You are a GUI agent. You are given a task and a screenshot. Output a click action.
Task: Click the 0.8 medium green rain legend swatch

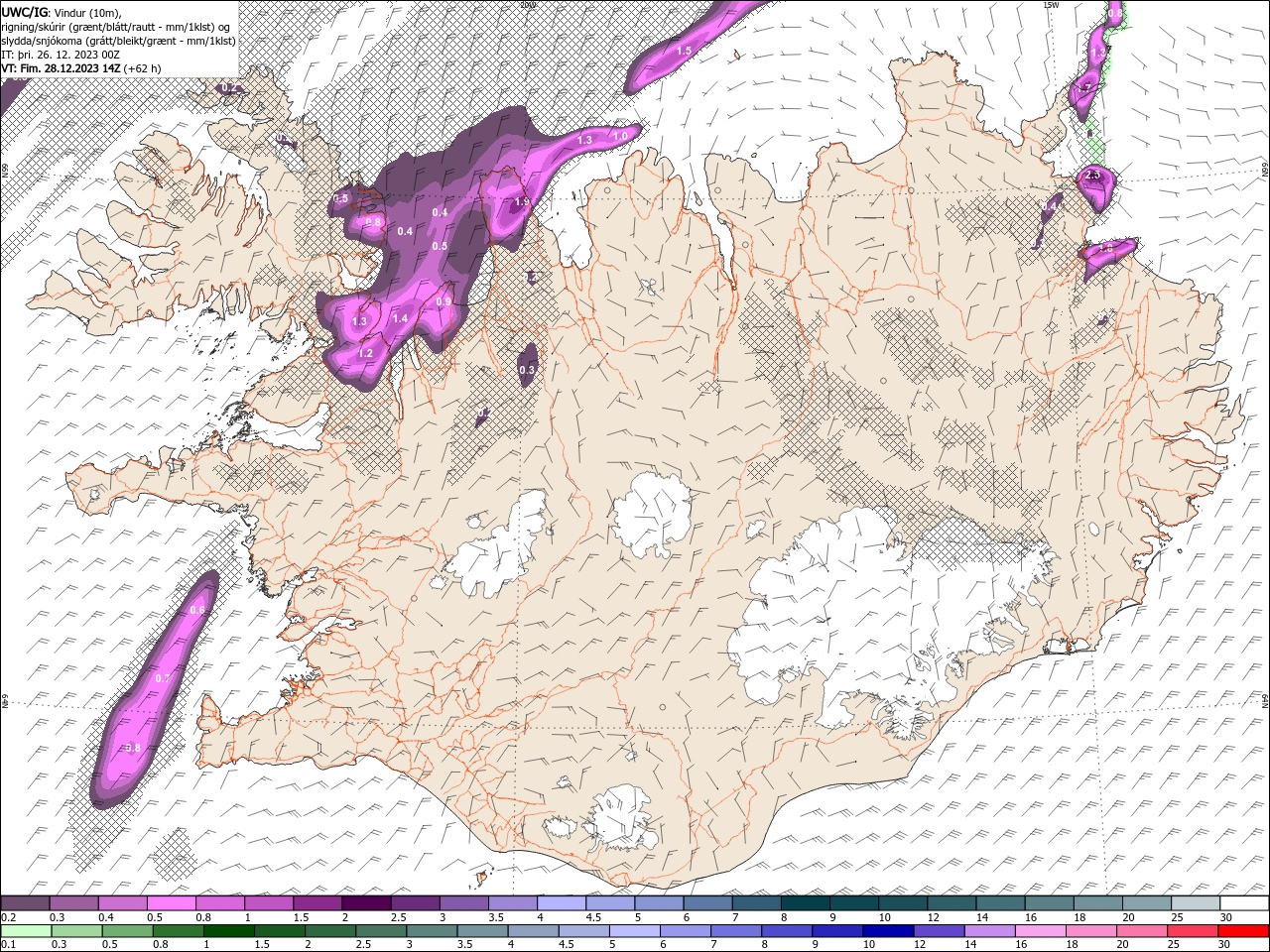(178, 930)
